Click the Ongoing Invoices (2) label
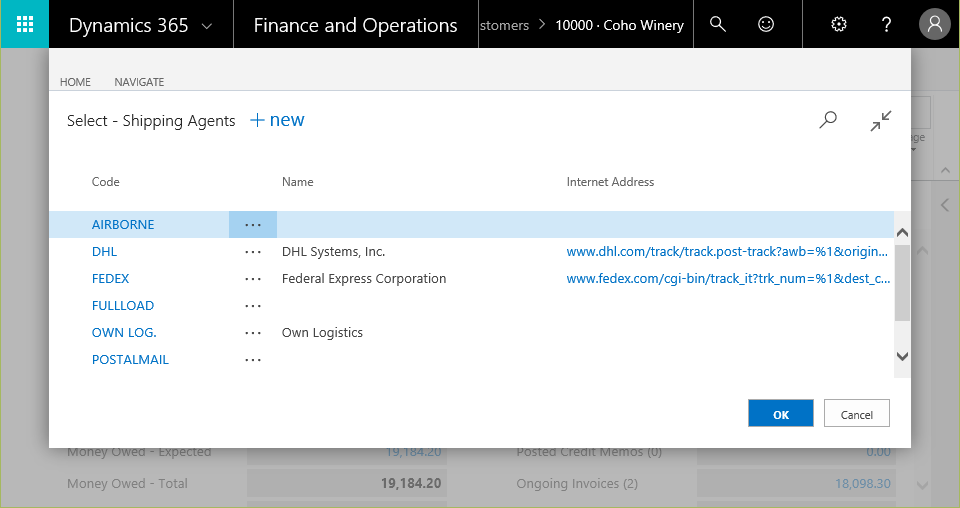960x508 pixels. tap(577, 483)
